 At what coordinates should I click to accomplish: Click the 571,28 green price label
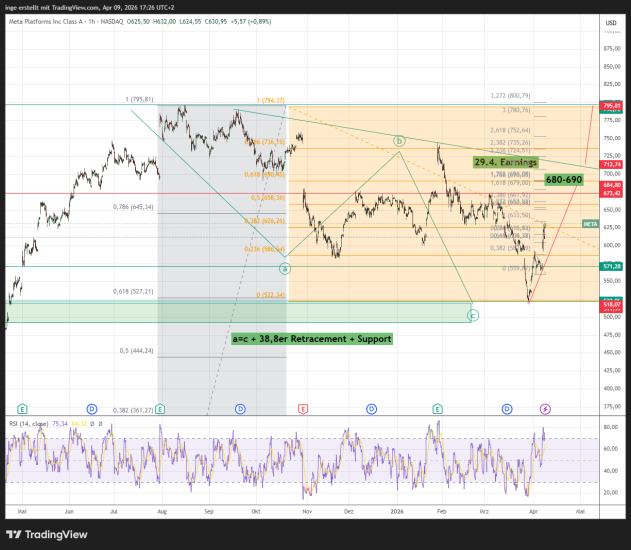pyautogui.click(x=611, y=266)
